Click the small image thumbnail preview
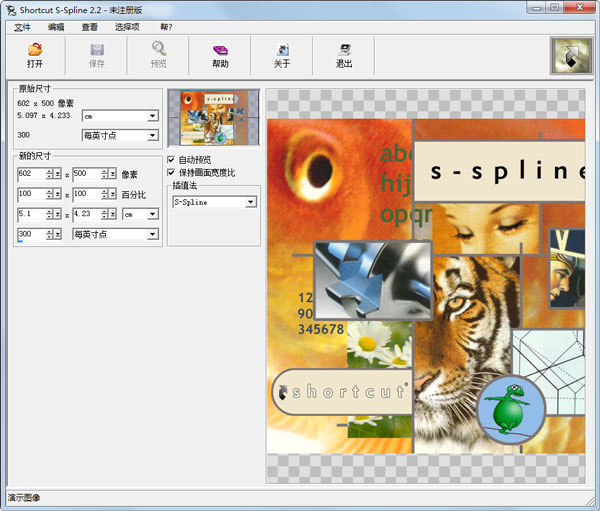Viewport: 600px width, 511px height. point(213,118)
